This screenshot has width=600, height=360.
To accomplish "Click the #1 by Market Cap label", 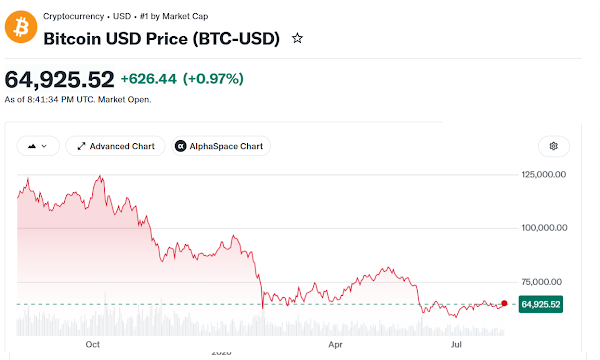I will [x=174, y=16].
